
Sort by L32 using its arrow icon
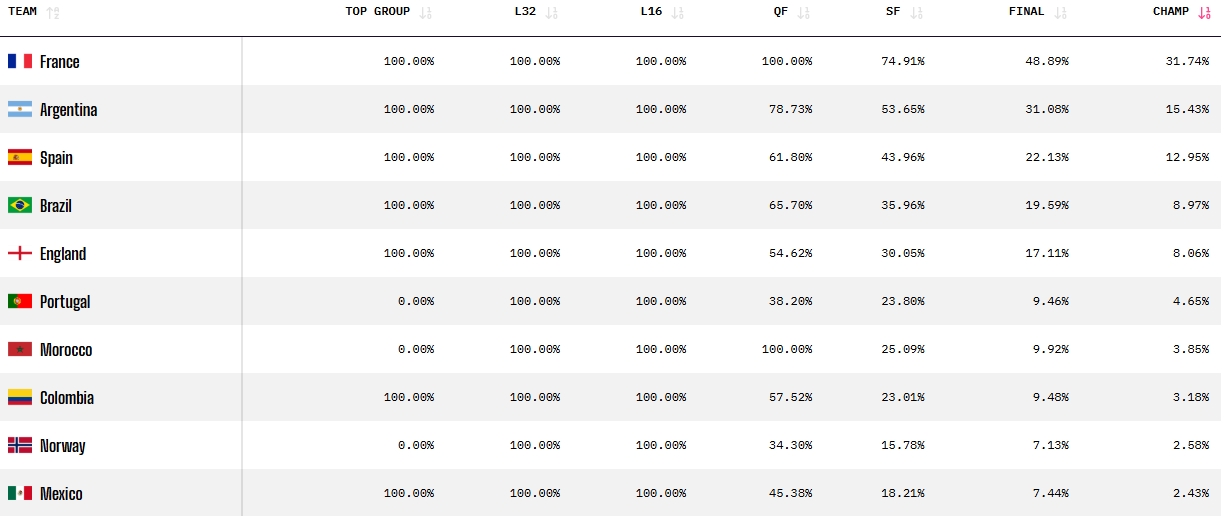coord(552,13)
